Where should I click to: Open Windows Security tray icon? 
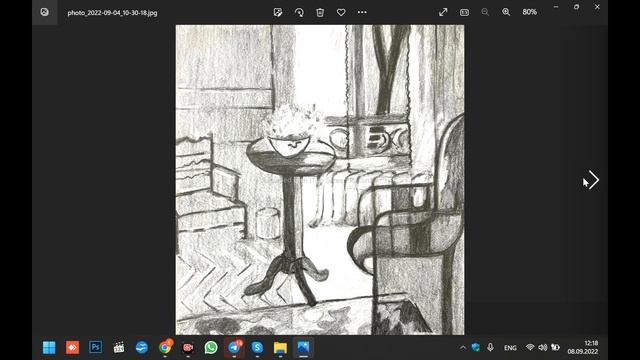point(476,347)
